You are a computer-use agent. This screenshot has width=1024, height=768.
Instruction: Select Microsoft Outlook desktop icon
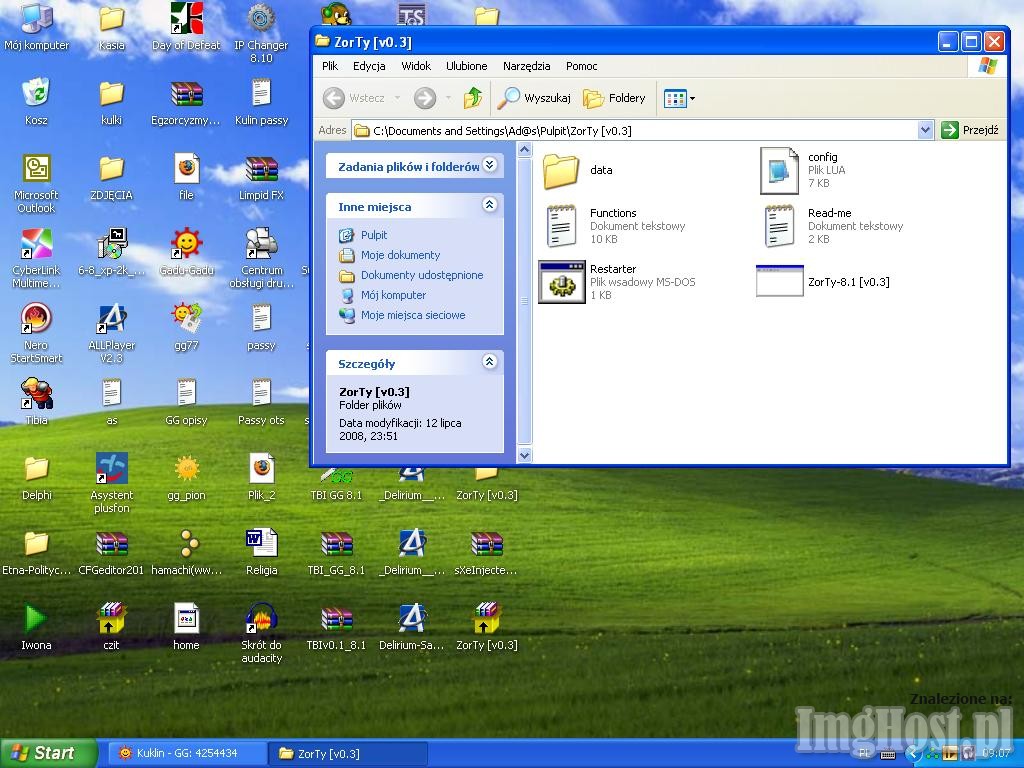(x=37, y=184)
